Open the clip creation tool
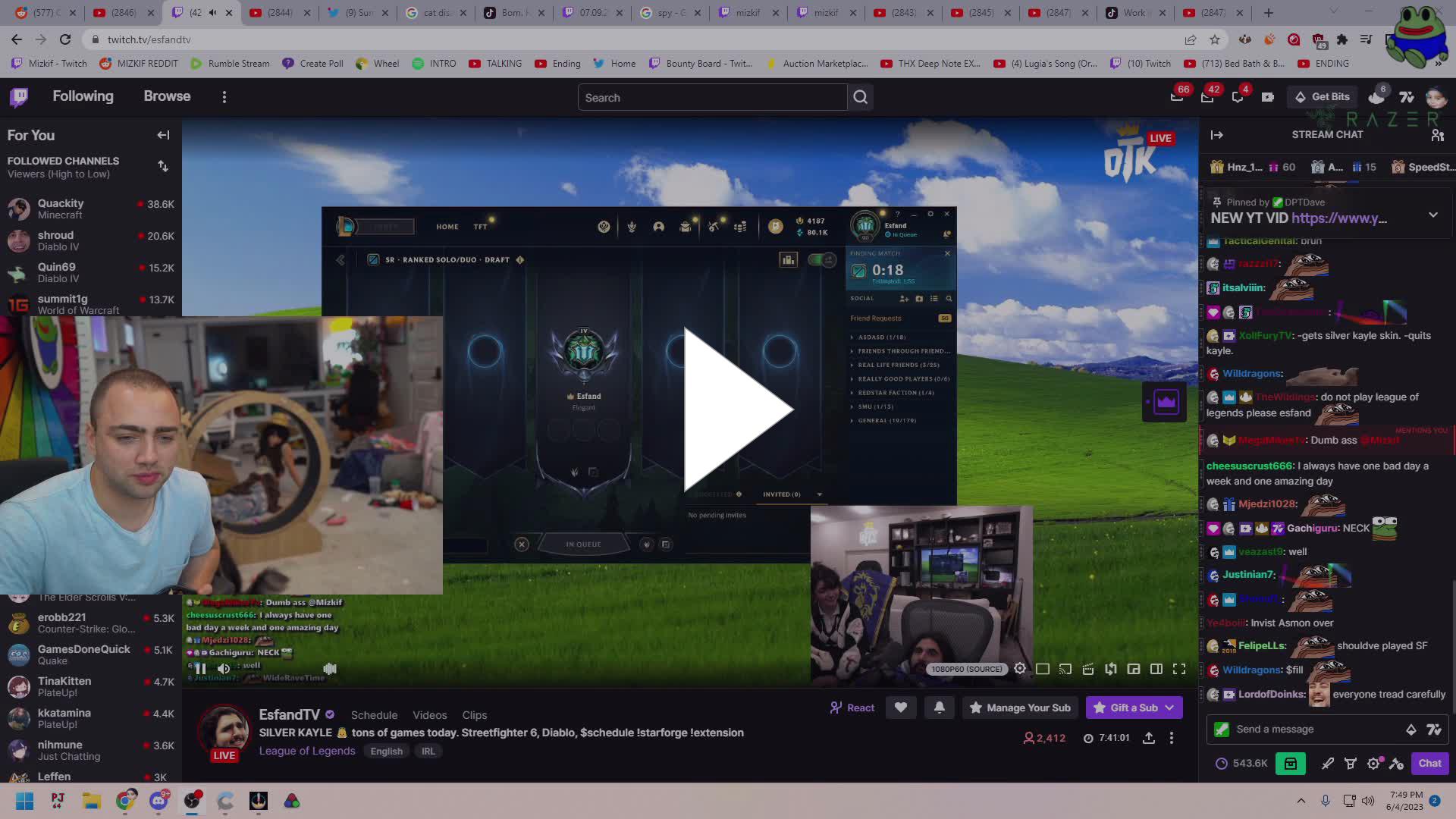Viewport: 1456px width, 819px height. 1087,669
